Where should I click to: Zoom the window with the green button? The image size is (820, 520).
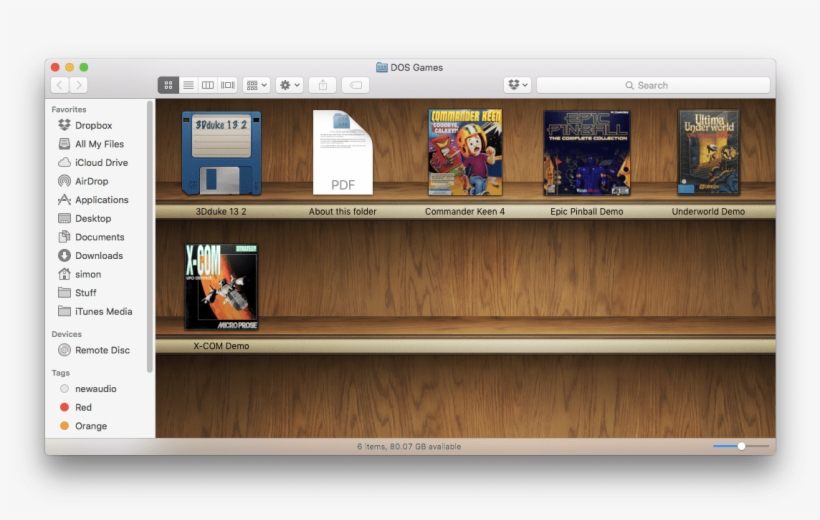[x=84, y=67]
